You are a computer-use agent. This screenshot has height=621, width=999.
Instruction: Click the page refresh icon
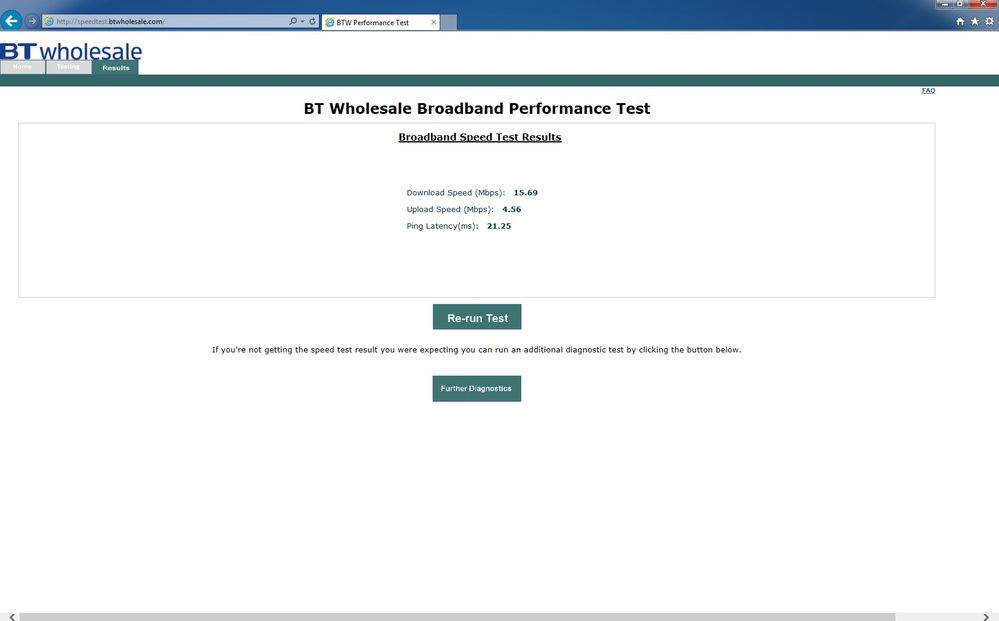point(312,21)
